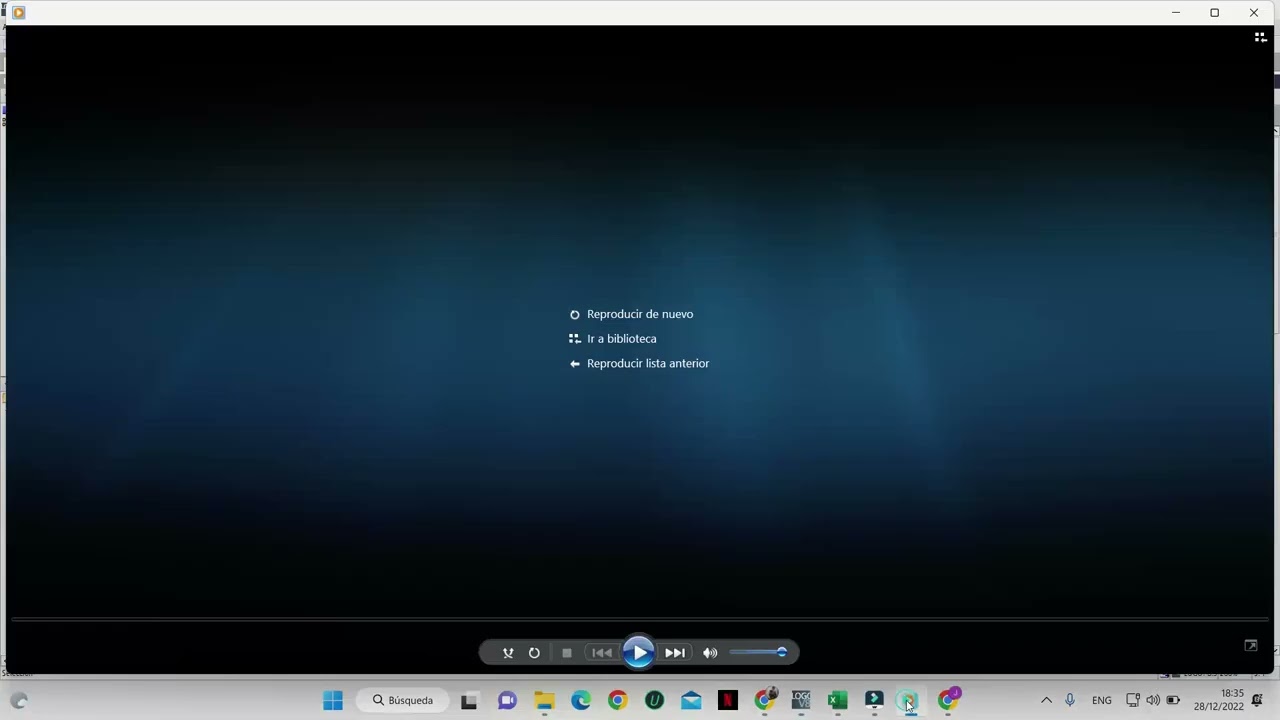Adjust the volume slider
1280x720 pixels.
[758, 653]
